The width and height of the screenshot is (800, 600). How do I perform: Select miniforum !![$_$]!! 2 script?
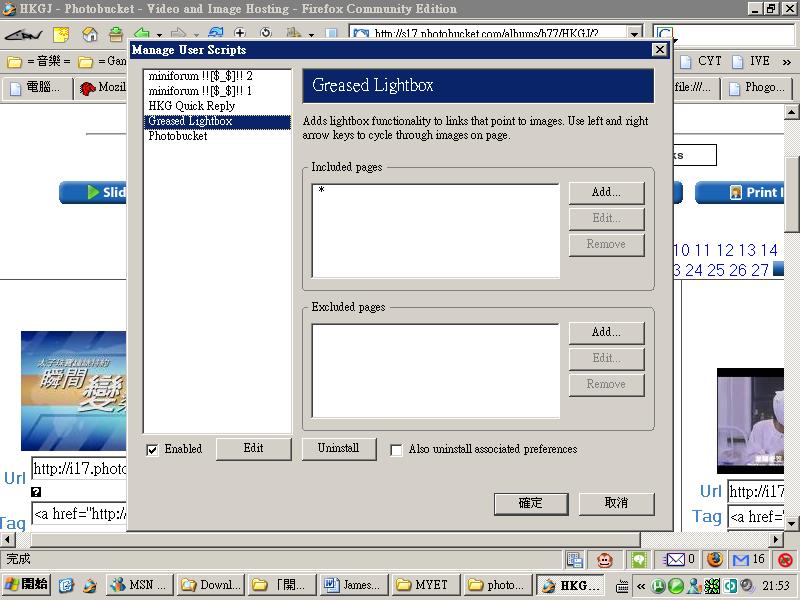click(x=217, y=76)
